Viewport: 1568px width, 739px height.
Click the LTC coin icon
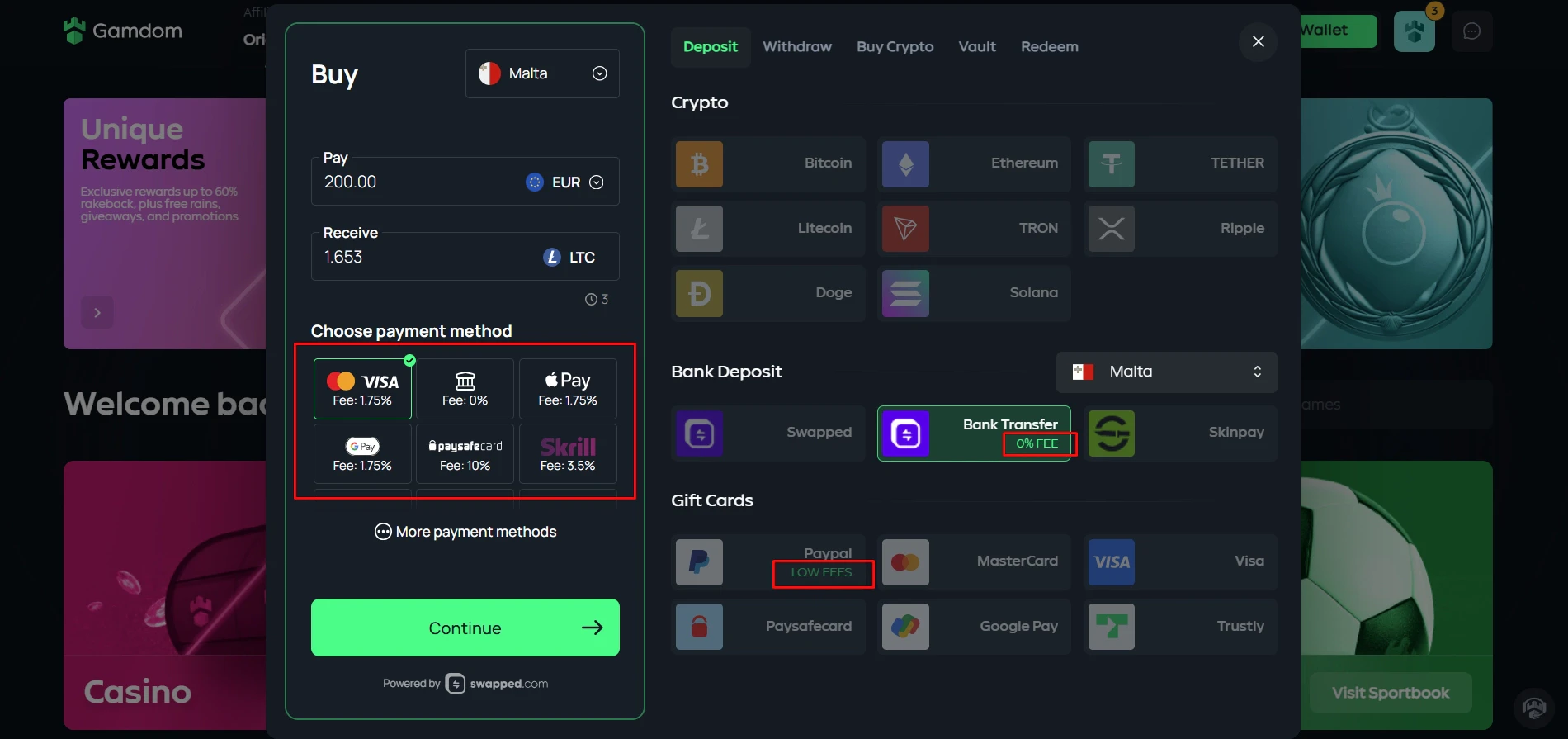tap(552, 258)
